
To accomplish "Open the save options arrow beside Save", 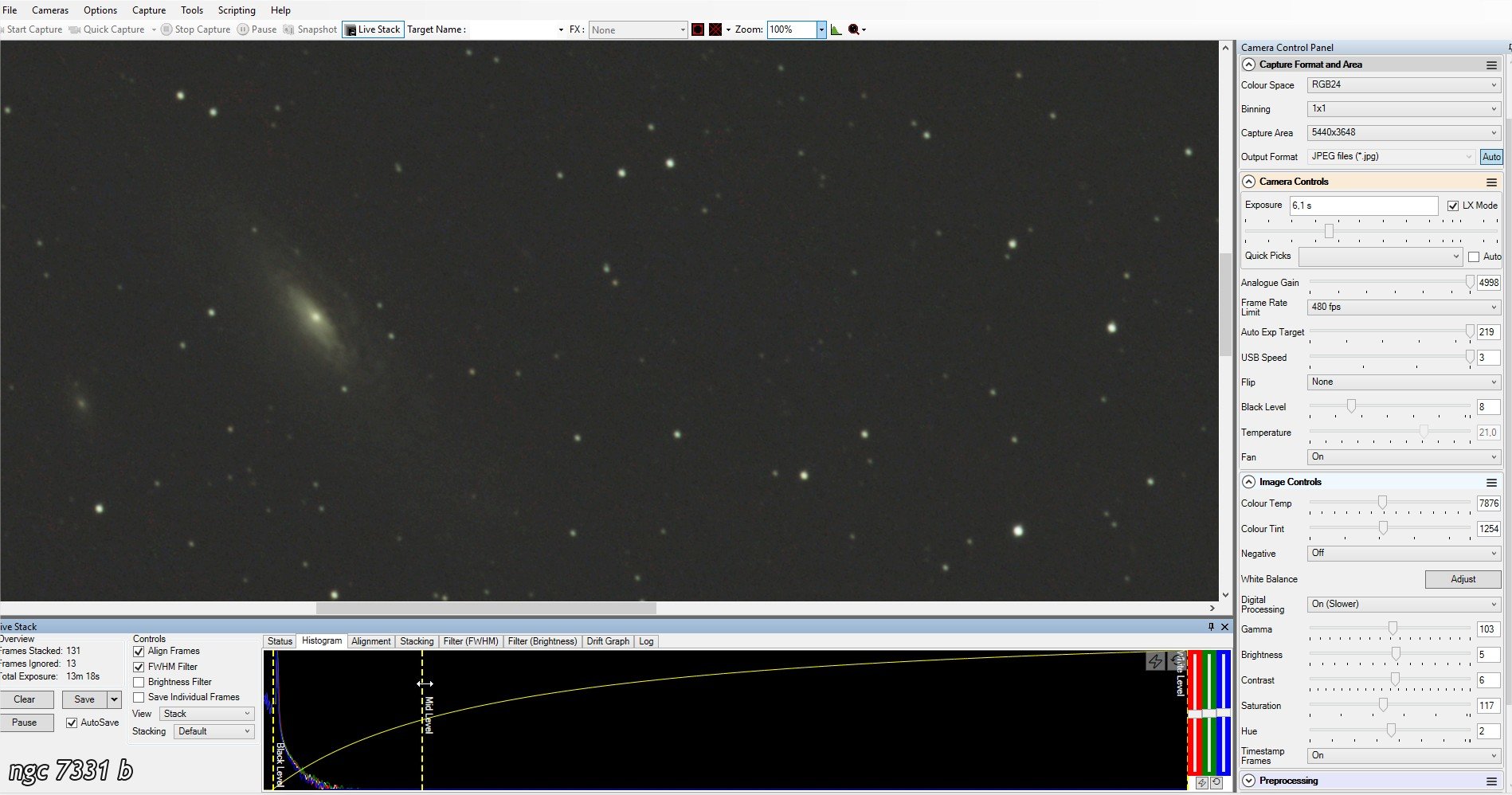I will (114, 699).
